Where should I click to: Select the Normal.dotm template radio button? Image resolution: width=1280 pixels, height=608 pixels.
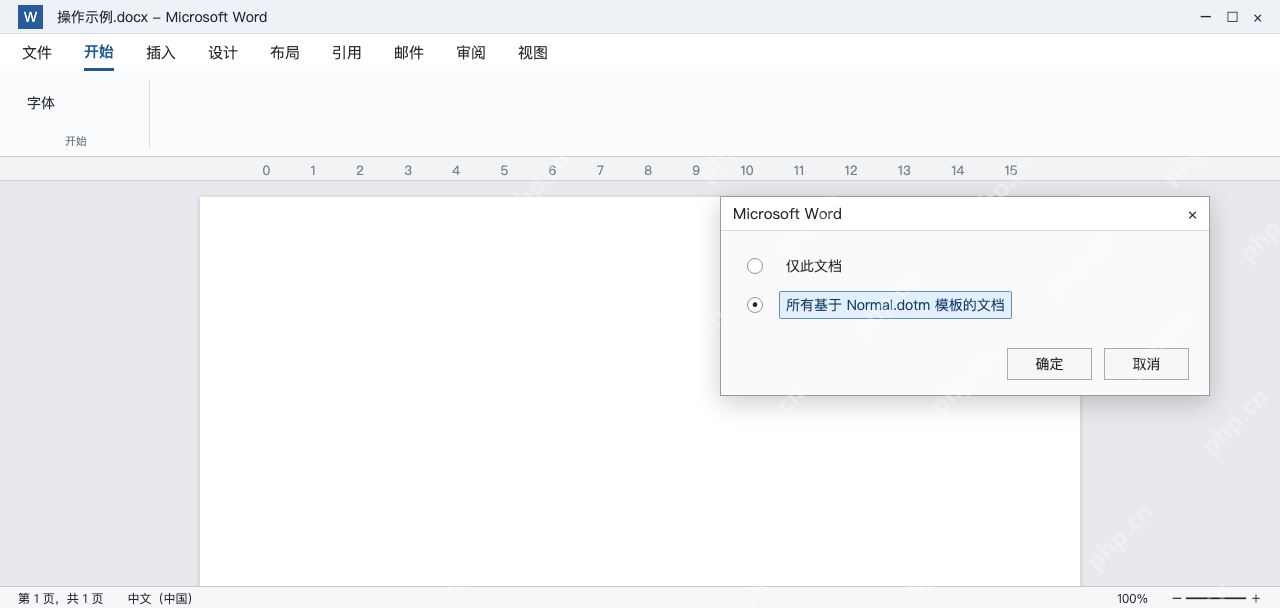pyautogui.click(x=755, y=305)
